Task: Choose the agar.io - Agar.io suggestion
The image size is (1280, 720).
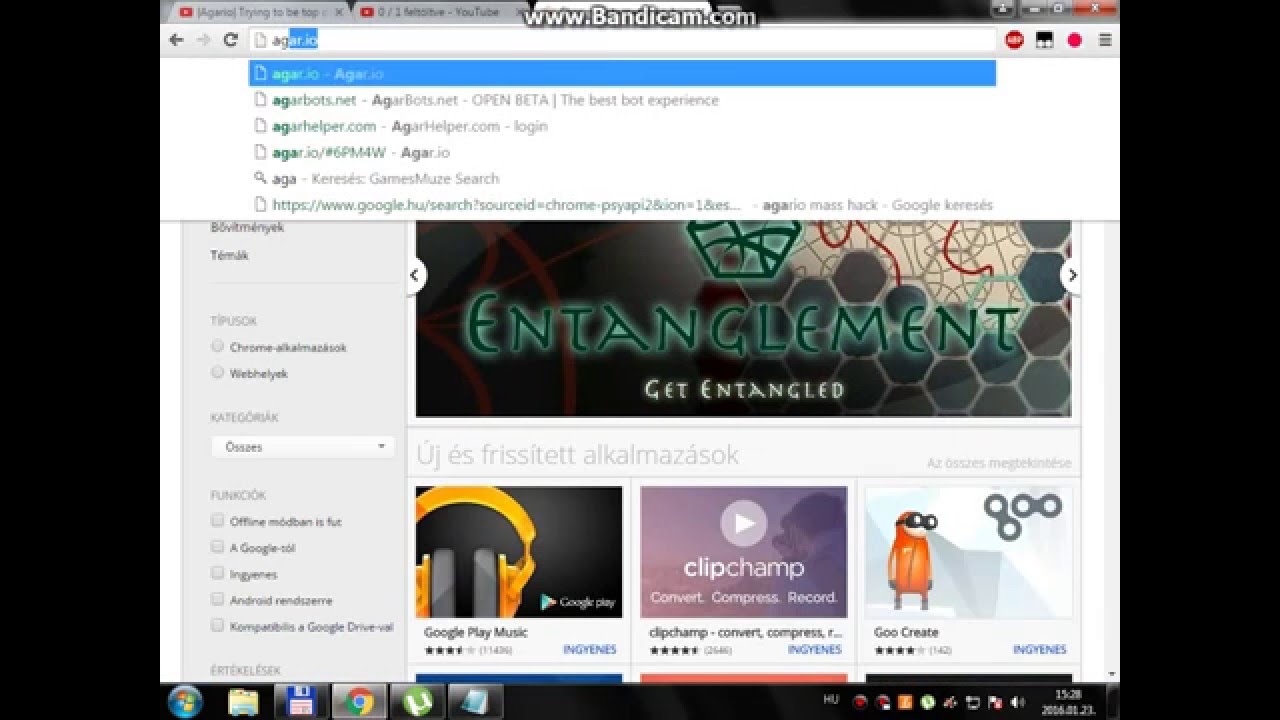Action: point(622,73)
